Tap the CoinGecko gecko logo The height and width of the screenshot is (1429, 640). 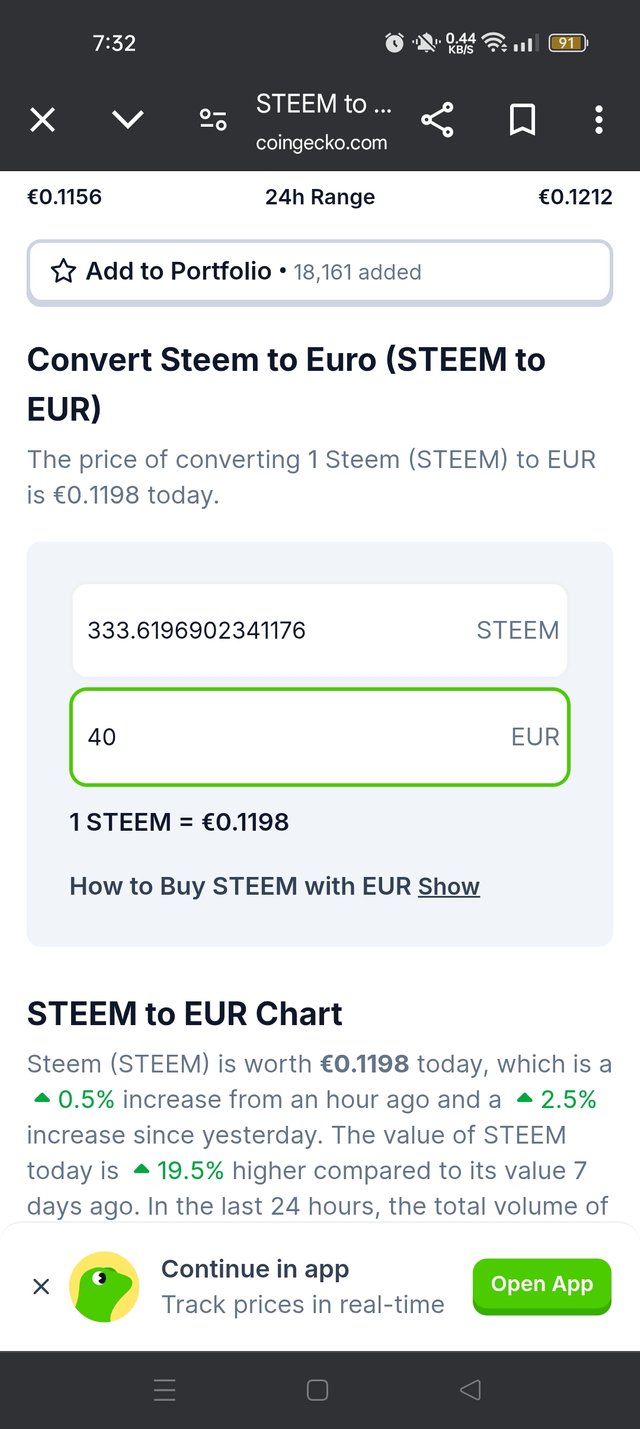104,1287
